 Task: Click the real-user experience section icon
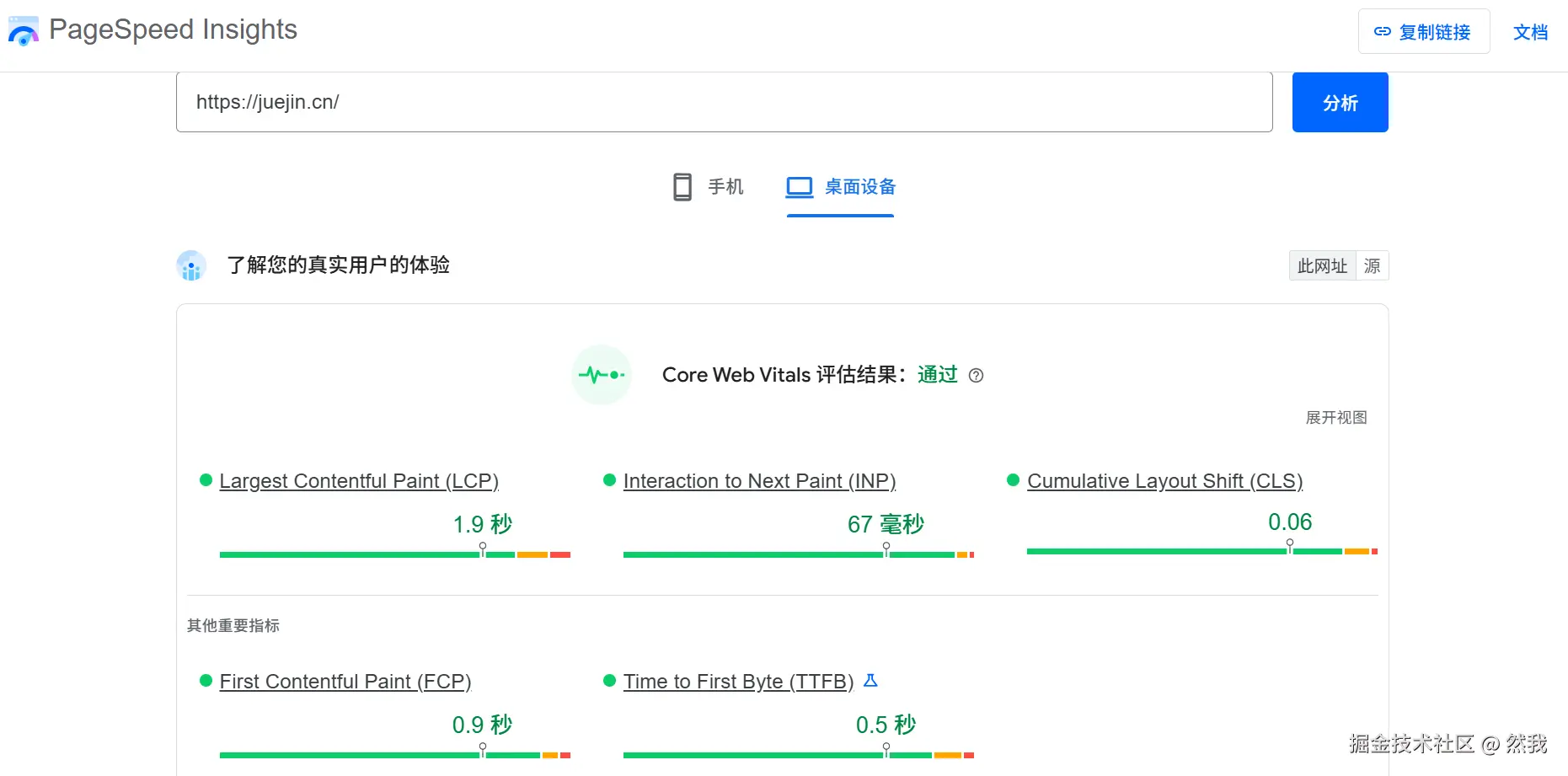point(191,265)
